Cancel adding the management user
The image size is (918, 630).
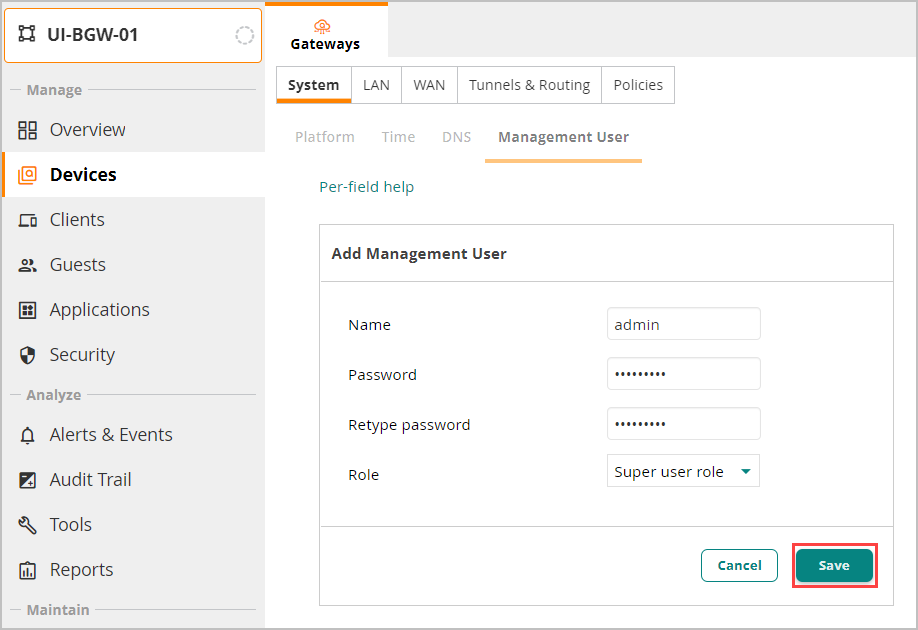click(739, 566)
